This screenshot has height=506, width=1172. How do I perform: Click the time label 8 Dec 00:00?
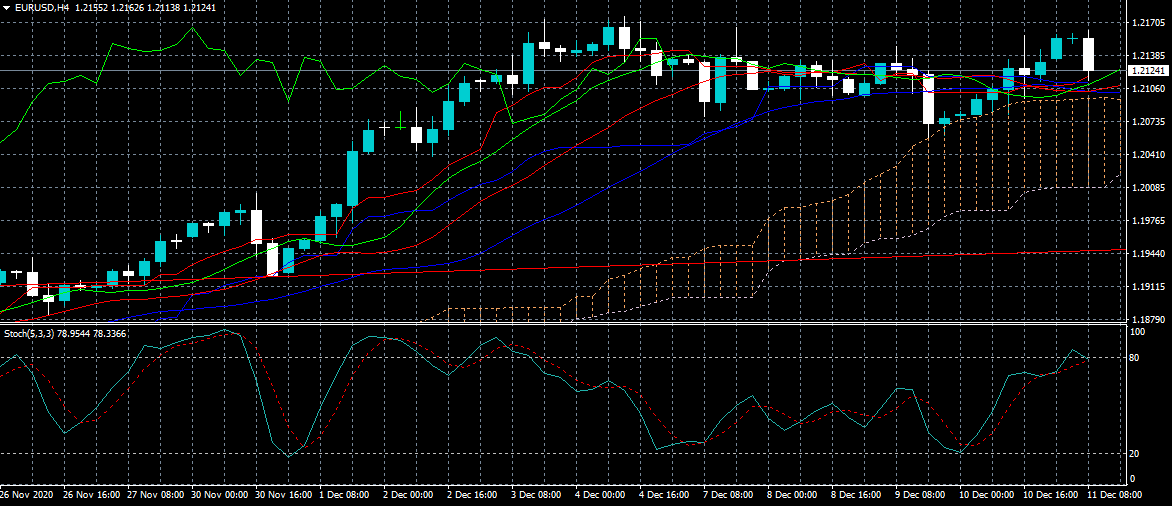click(793, 495)
